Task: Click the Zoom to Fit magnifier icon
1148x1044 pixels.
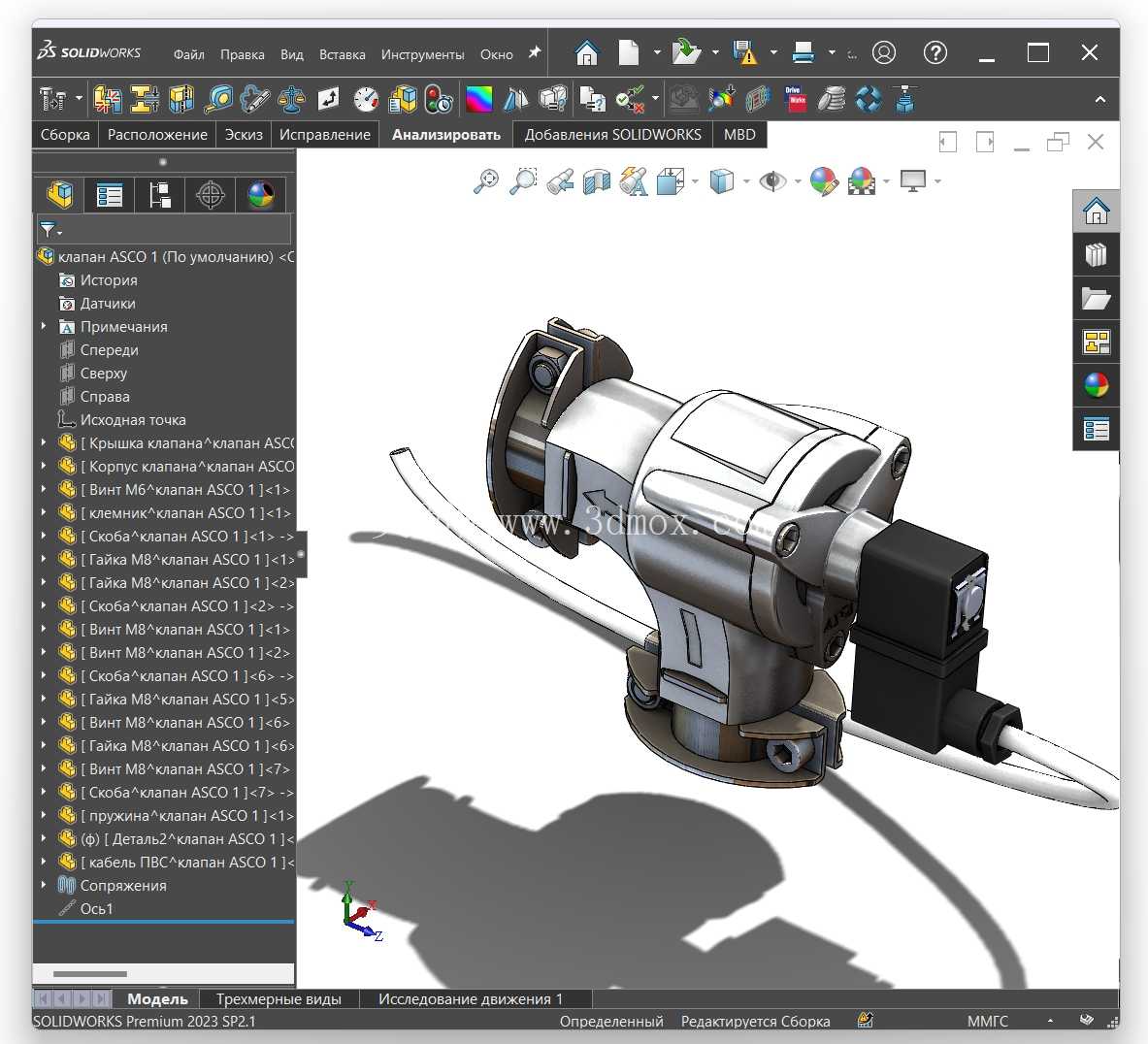Action: [x=486, y=180]
